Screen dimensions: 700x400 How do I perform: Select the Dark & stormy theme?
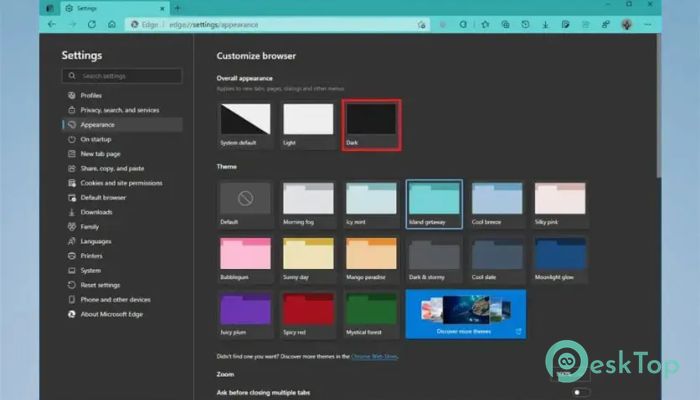pyautogui.click(x=434, y=259)
